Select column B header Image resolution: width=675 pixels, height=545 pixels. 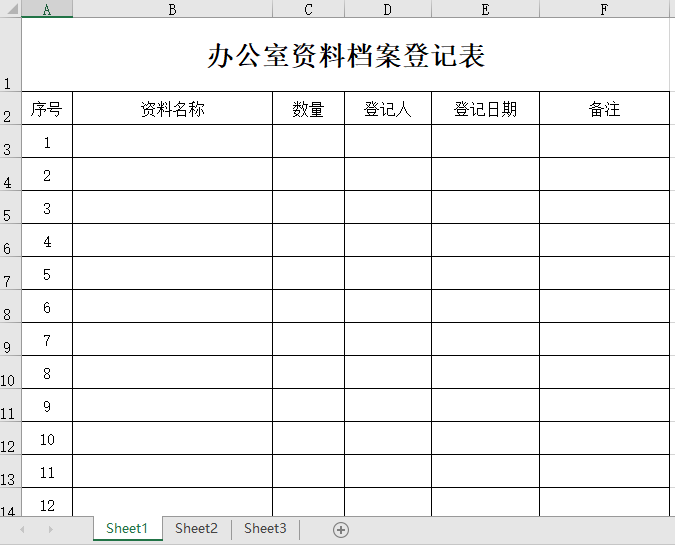[172, 9]
